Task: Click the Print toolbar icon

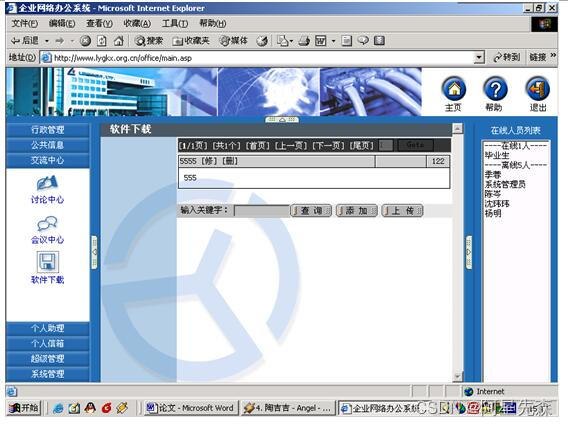Action: pyautogui.click(x=304, y=41)
